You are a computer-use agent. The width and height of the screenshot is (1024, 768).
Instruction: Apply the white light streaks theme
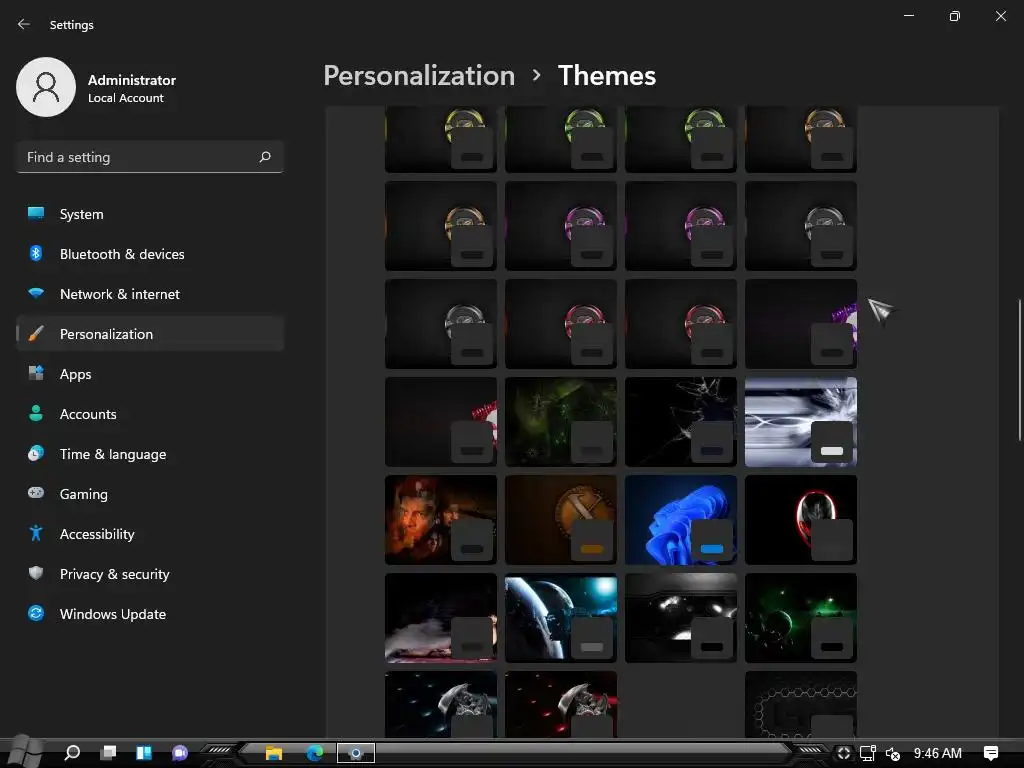pos(801,422)
